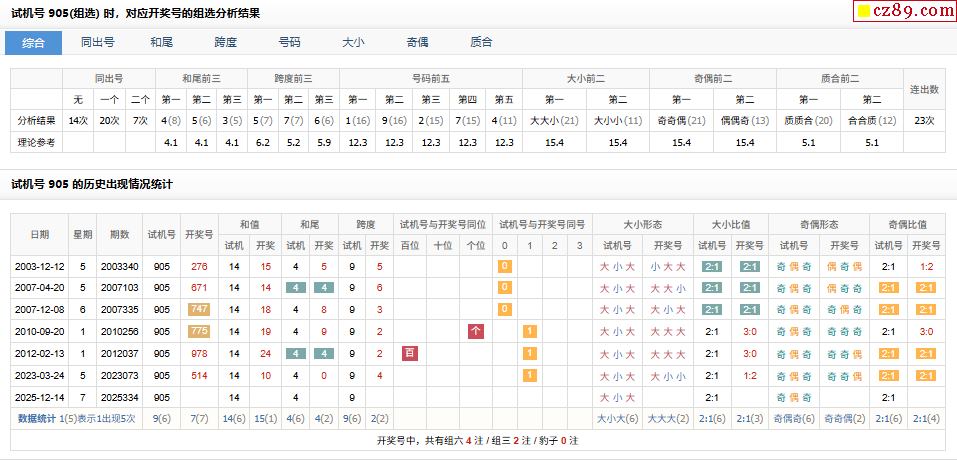Select issue number 2003340
957x460 pixels.
point(120,267)
